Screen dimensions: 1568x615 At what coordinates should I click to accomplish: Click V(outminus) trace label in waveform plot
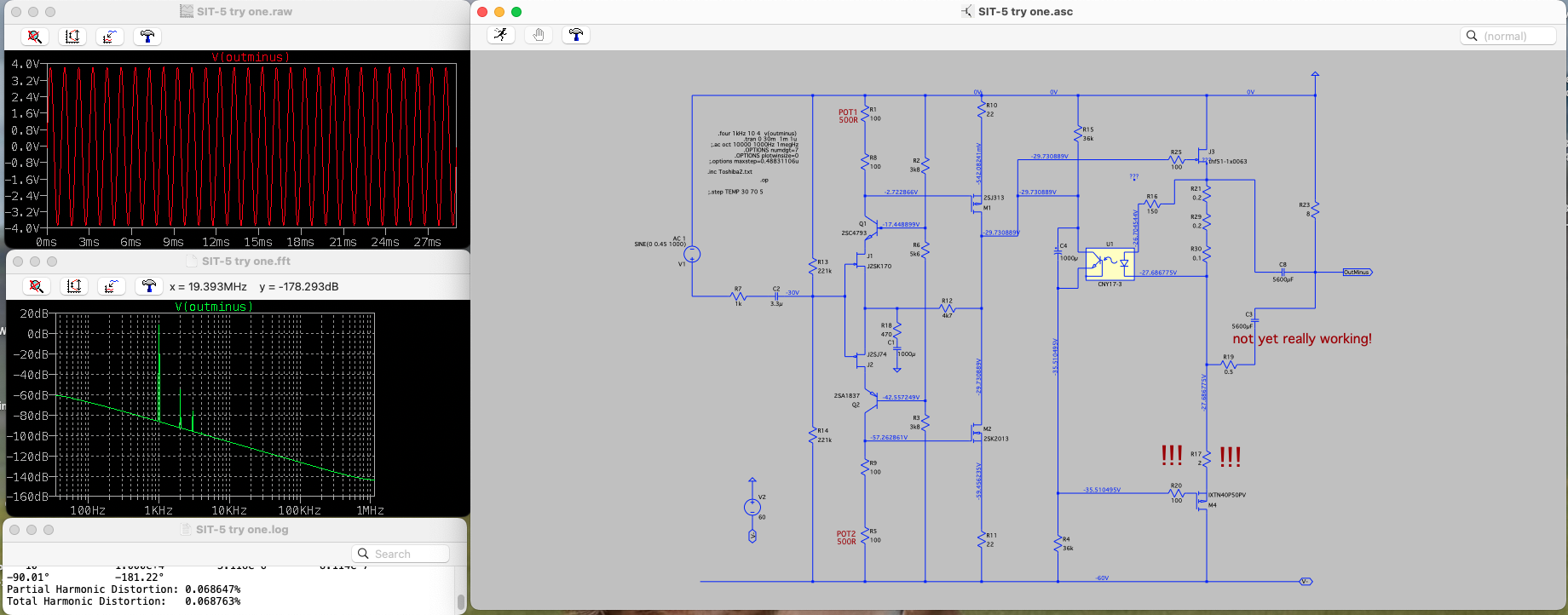(x=251, y=57)
